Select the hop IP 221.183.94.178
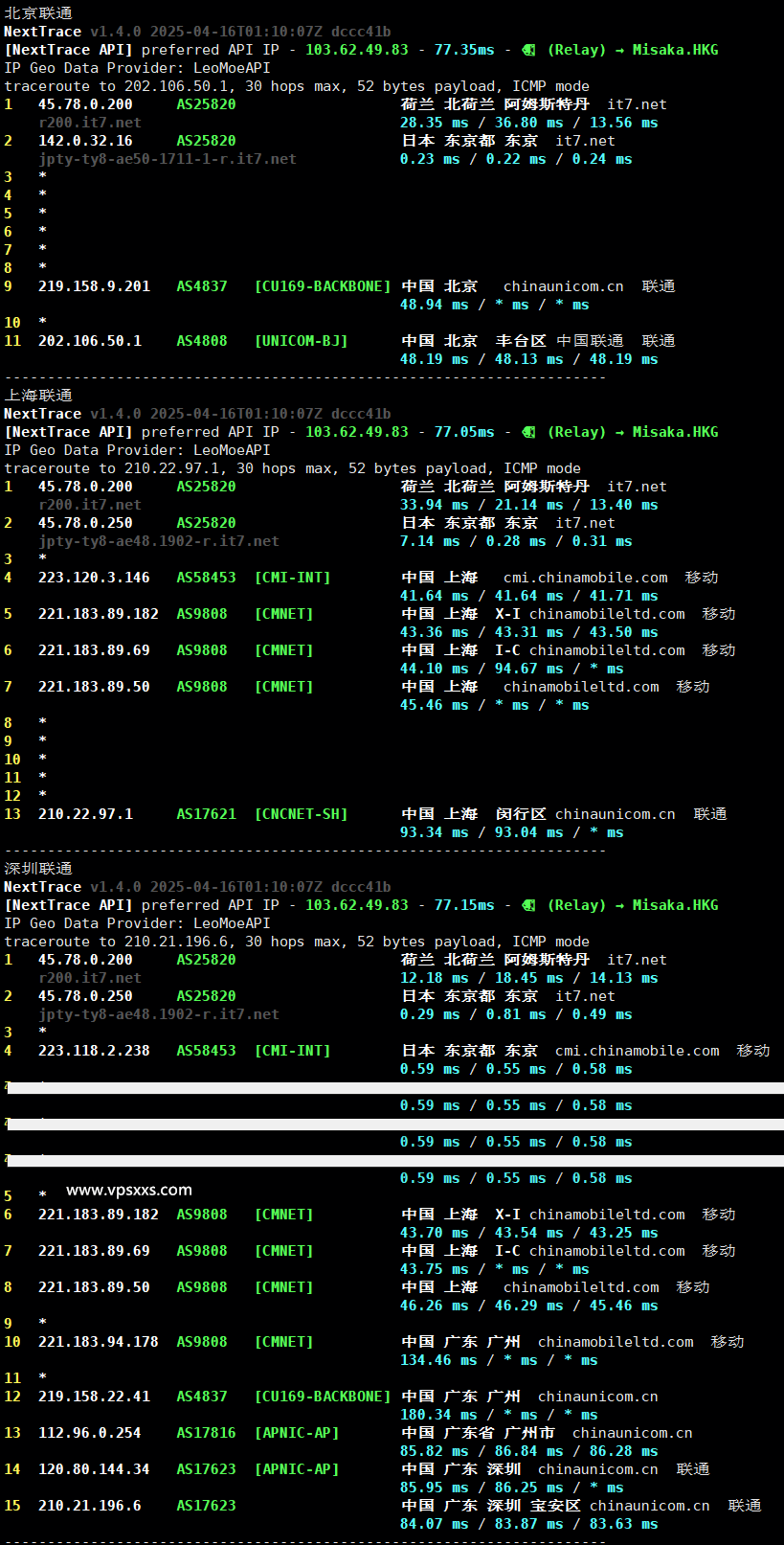 [x=99, y=1342]
